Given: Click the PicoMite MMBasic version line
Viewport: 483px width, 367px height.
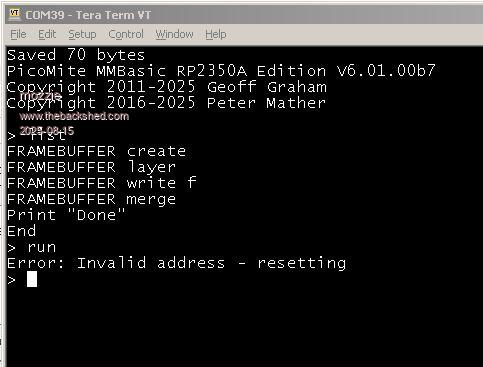Looking at the screenshot, I should coord(221,71).
